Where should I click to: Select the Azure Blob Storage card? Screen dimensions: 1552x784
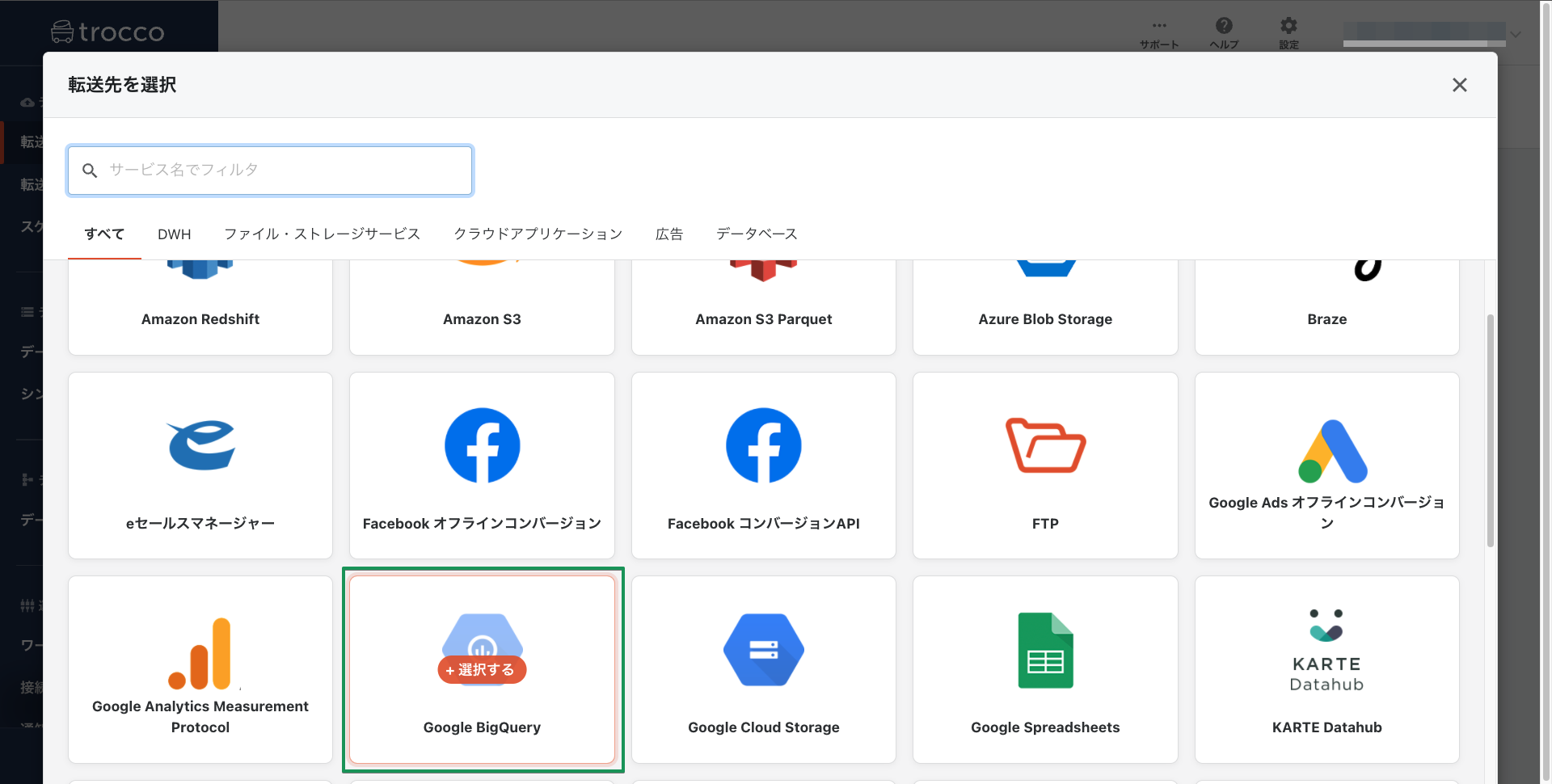click(x=1045, y=307)
